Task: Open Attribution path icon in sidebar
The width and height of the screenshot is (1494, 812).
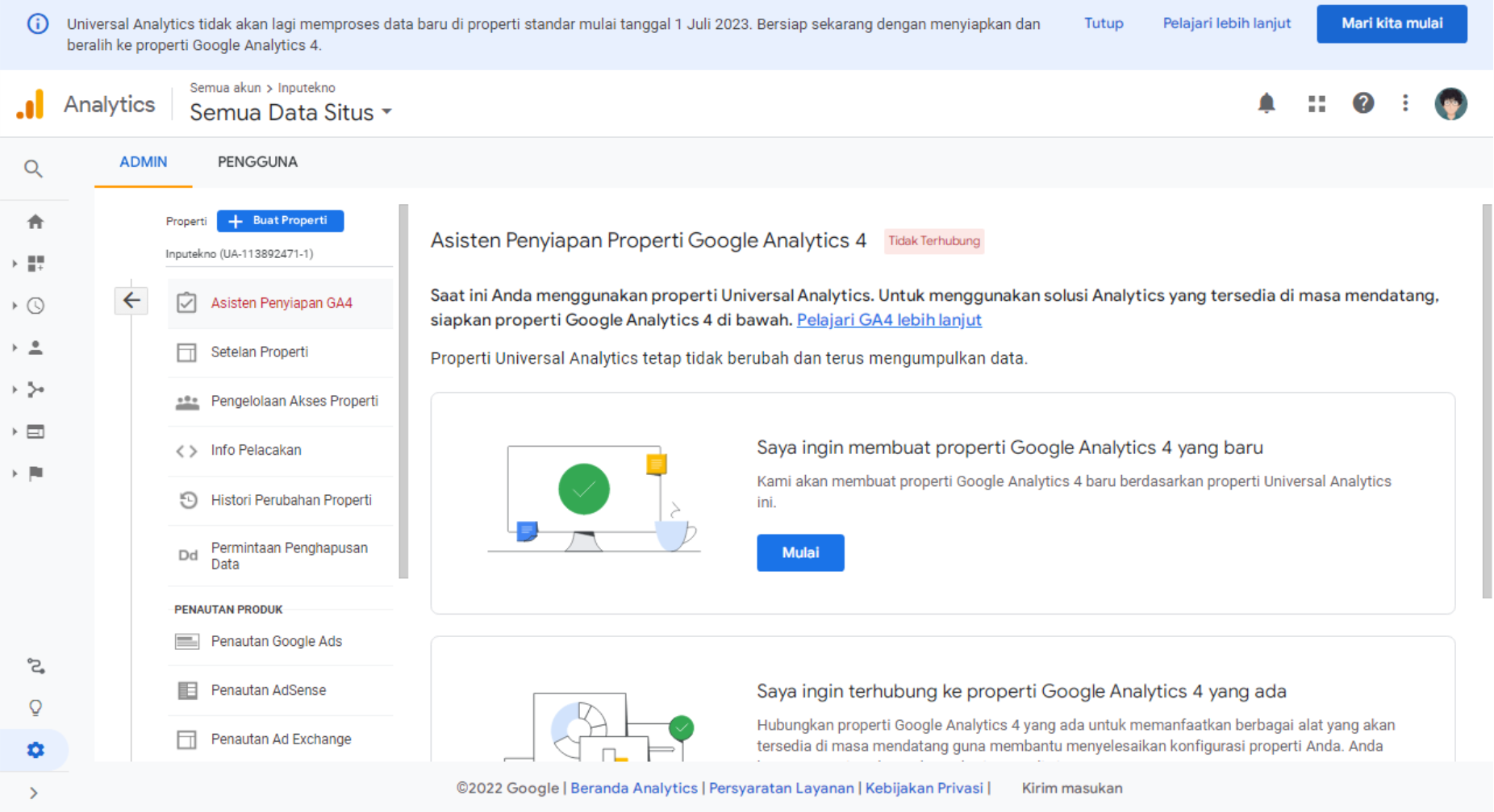Action: click(35, 666)
